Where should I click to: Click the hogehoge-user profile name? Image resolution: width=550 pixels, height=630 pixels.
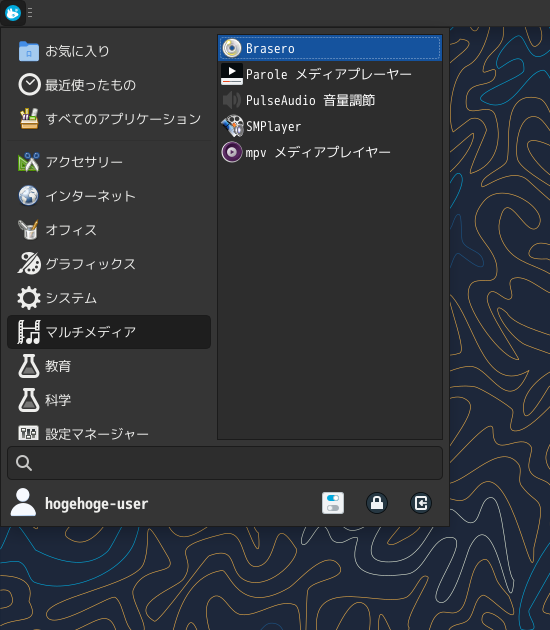pos(96,503)
